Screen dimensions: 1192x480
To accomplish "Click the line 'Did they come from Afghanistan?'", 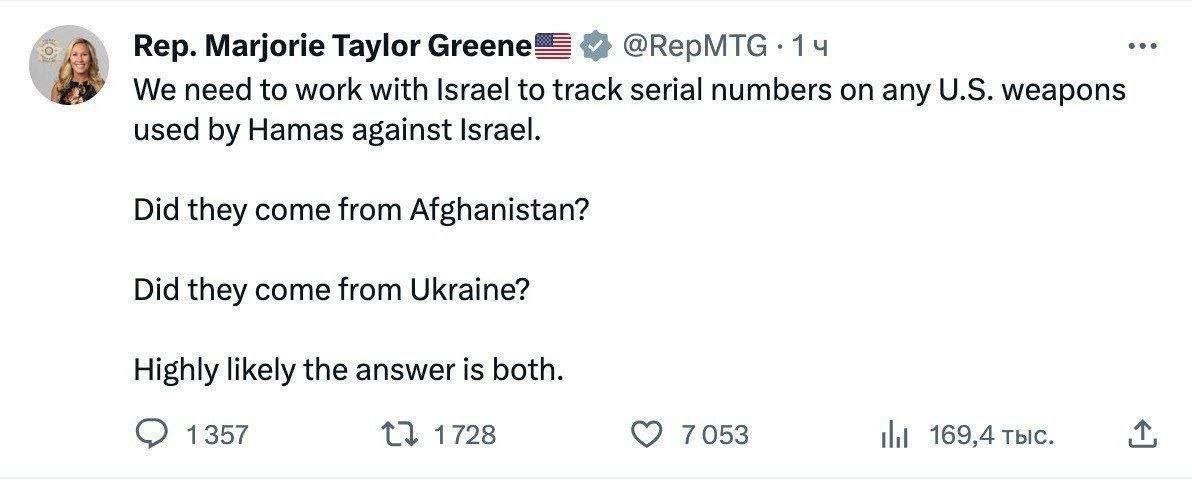I will [x=362, y=210].
